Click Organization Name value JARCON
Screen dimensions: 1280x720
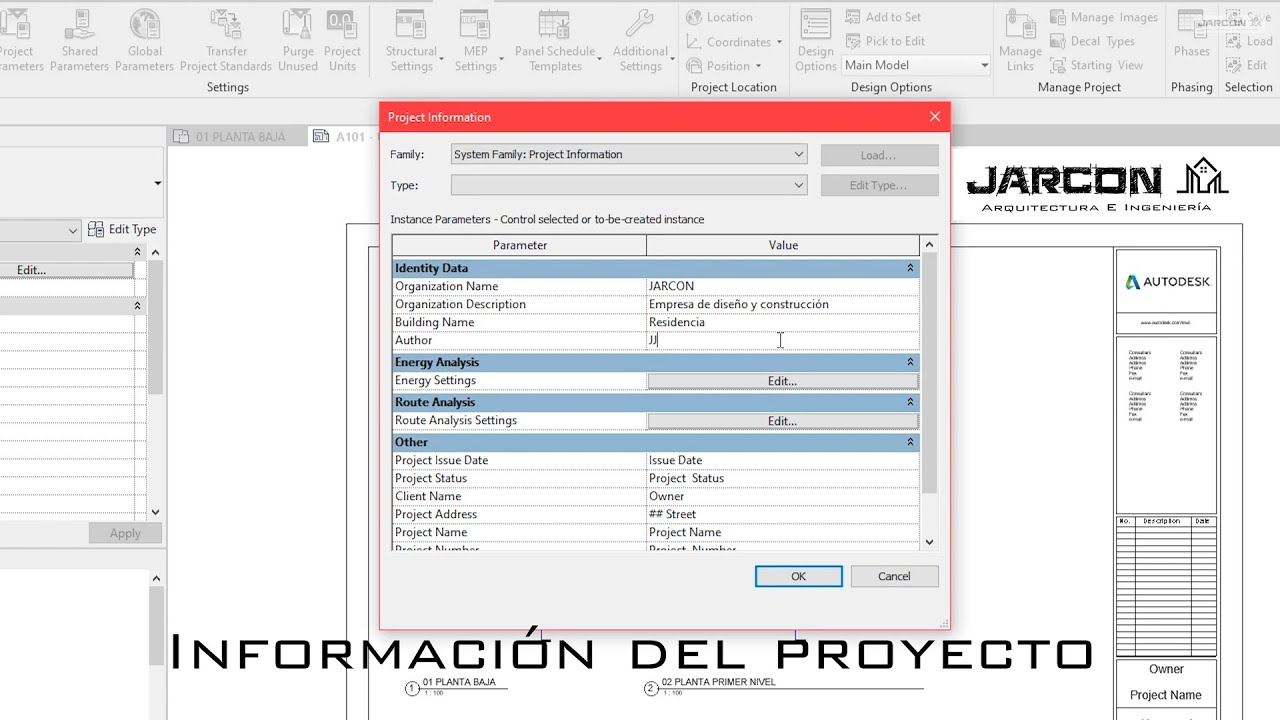671,286
